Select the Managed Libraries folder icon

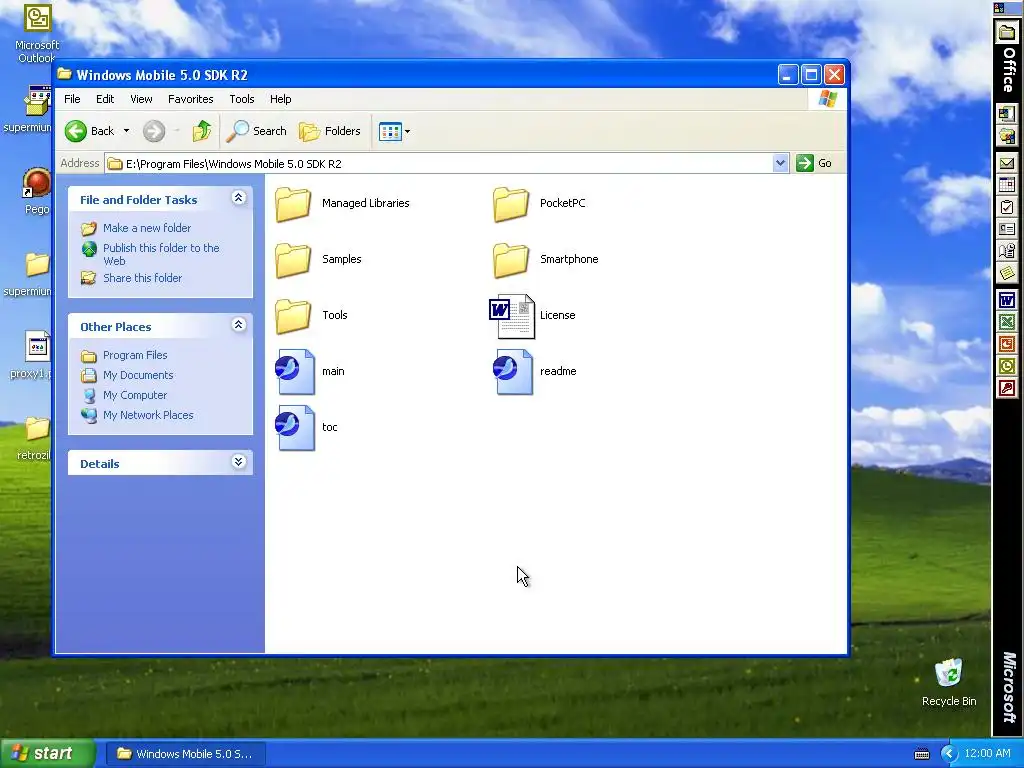click(293, 204)
